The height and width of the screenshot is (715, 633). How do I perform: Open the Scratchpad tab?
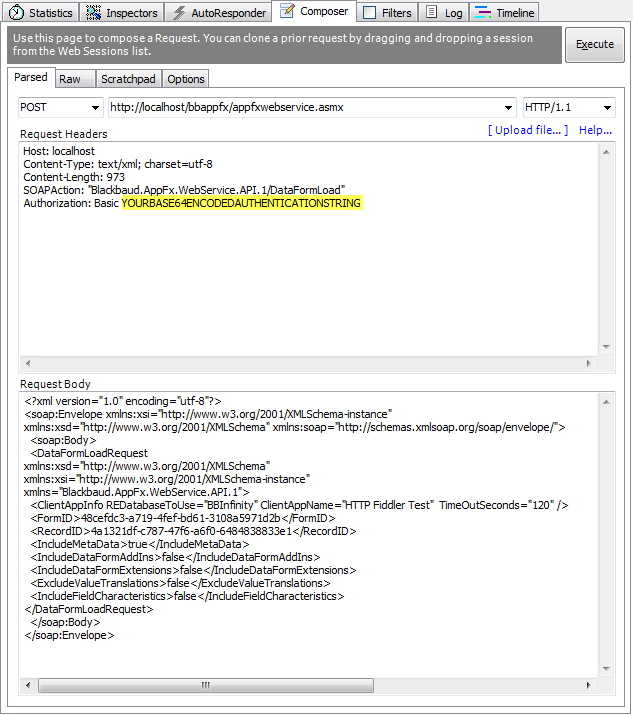[x=127, y=79]
